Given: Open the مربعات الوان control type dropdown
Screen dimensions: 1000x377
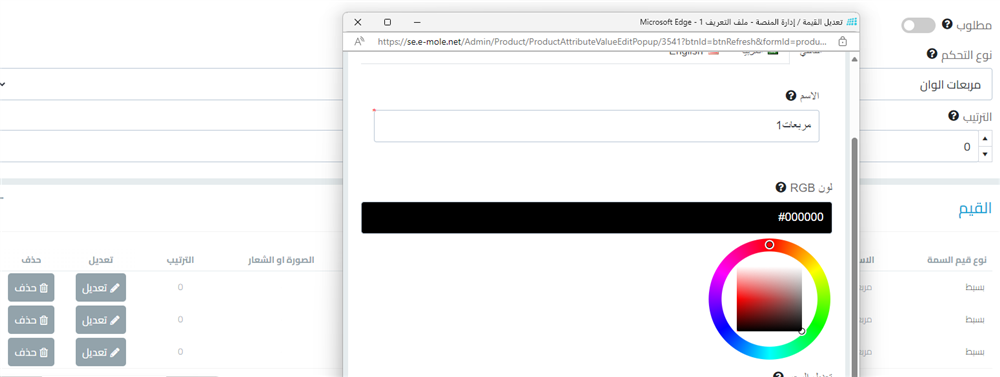Looking at the screenshot, I should click(496, 84).
